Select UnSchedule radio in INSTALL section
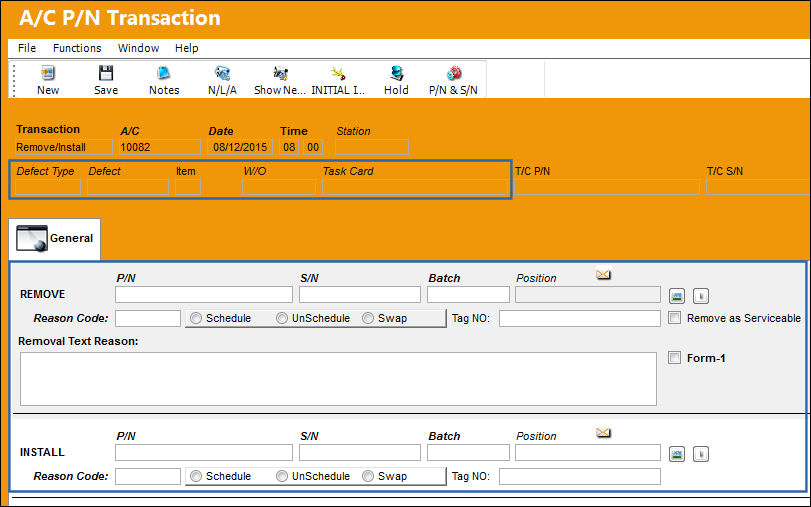Screen dimensions: 811x507 [x=281, y=476]
